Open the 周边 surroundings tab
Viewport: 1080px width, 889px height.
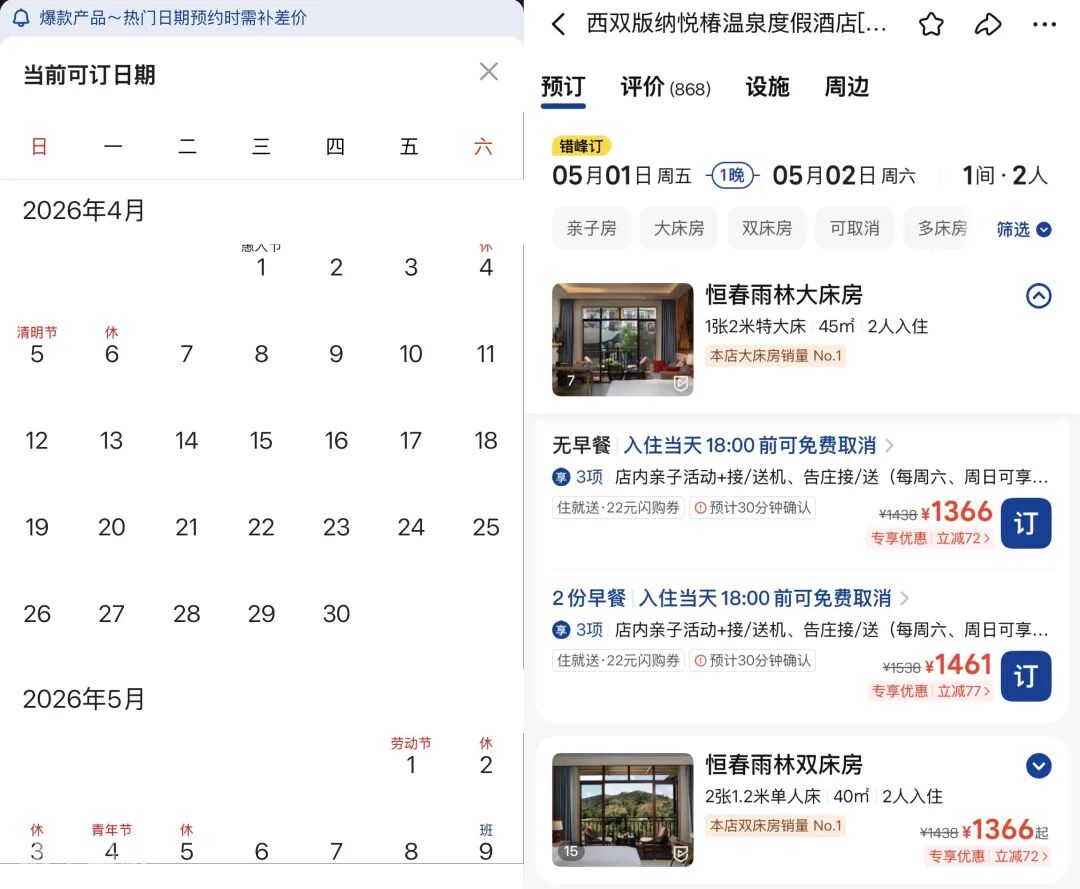click(846, 88)
